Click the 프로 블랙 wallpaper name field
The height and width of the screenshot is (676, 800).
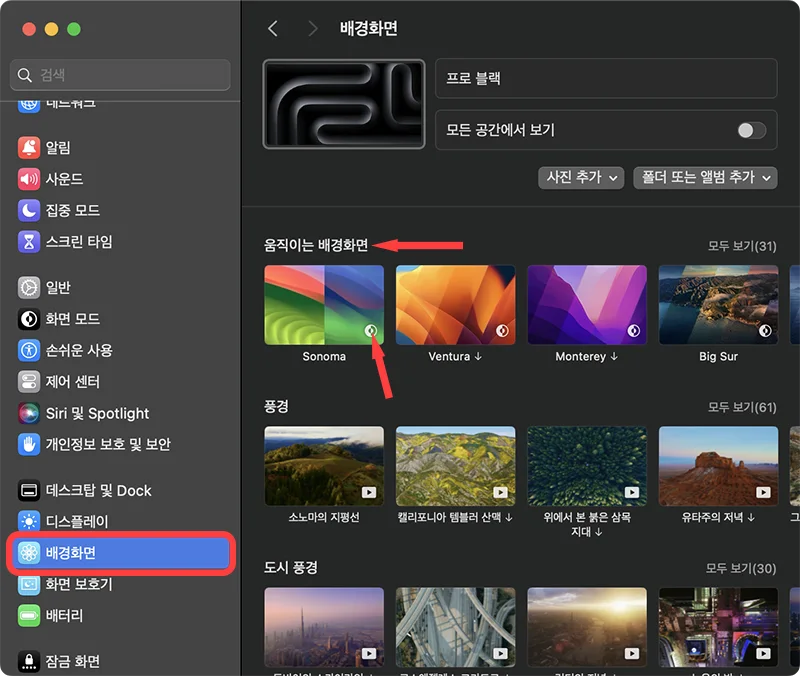coord(606,78)
